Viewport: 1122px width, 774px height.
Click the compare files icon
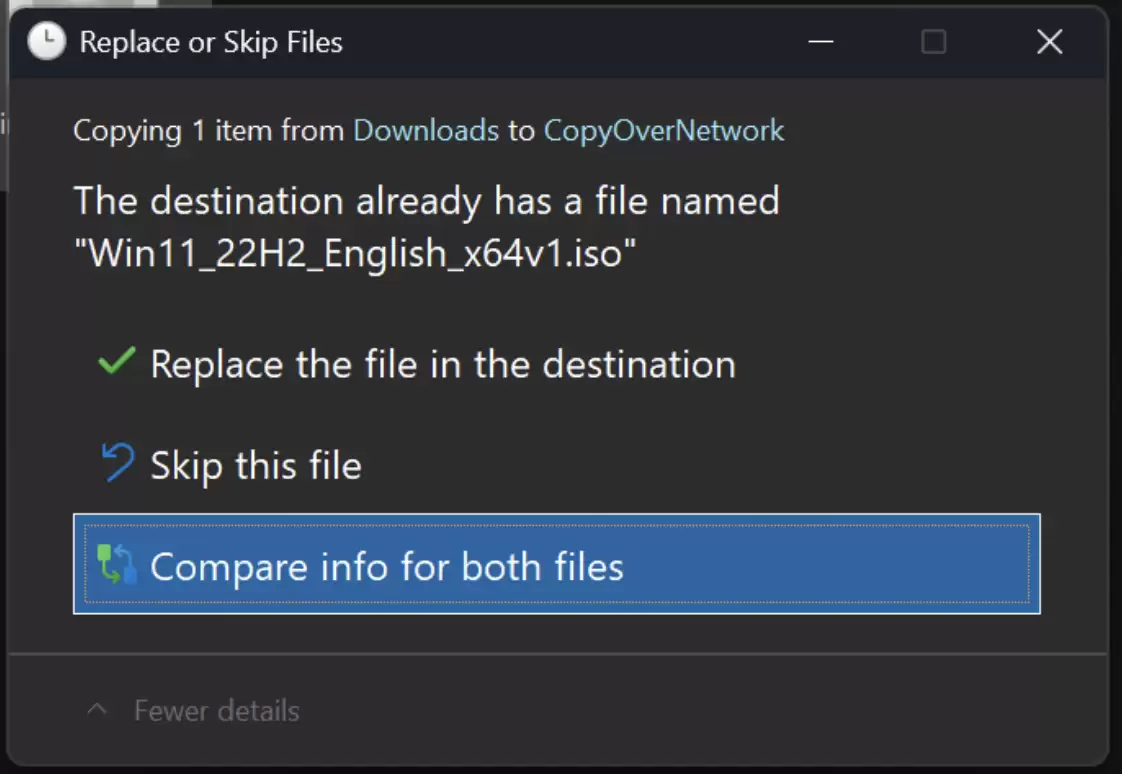(120, 564)
